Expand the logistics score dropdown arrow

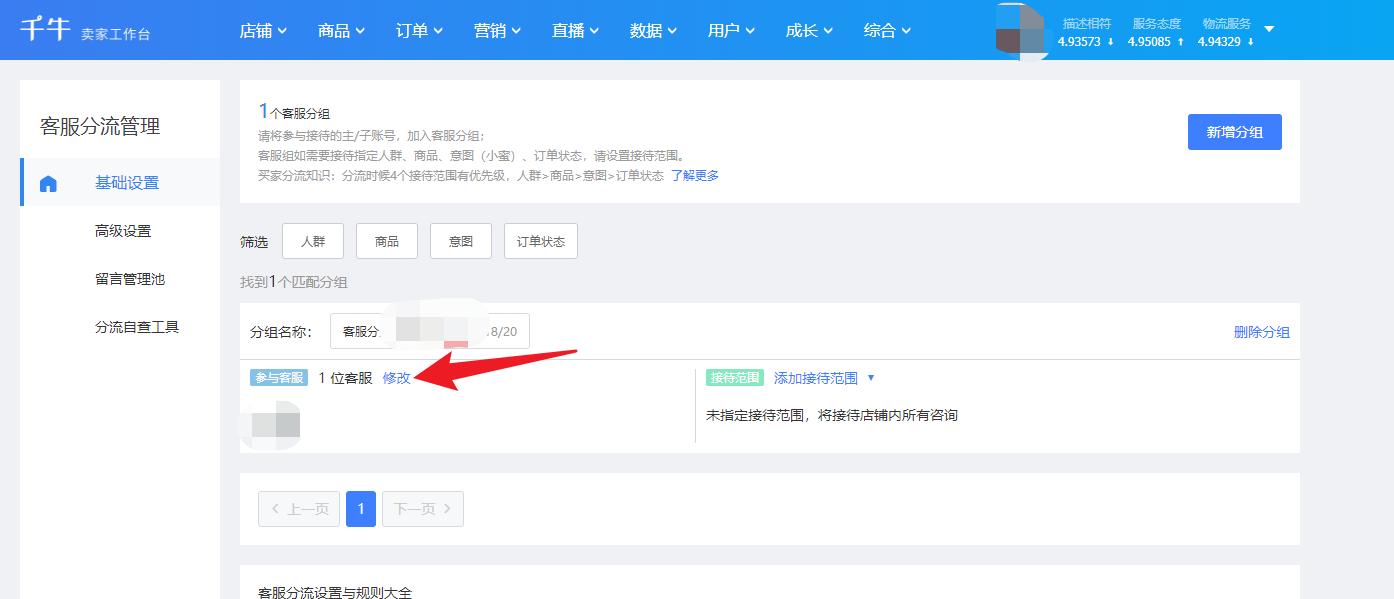pos(1271,29)
